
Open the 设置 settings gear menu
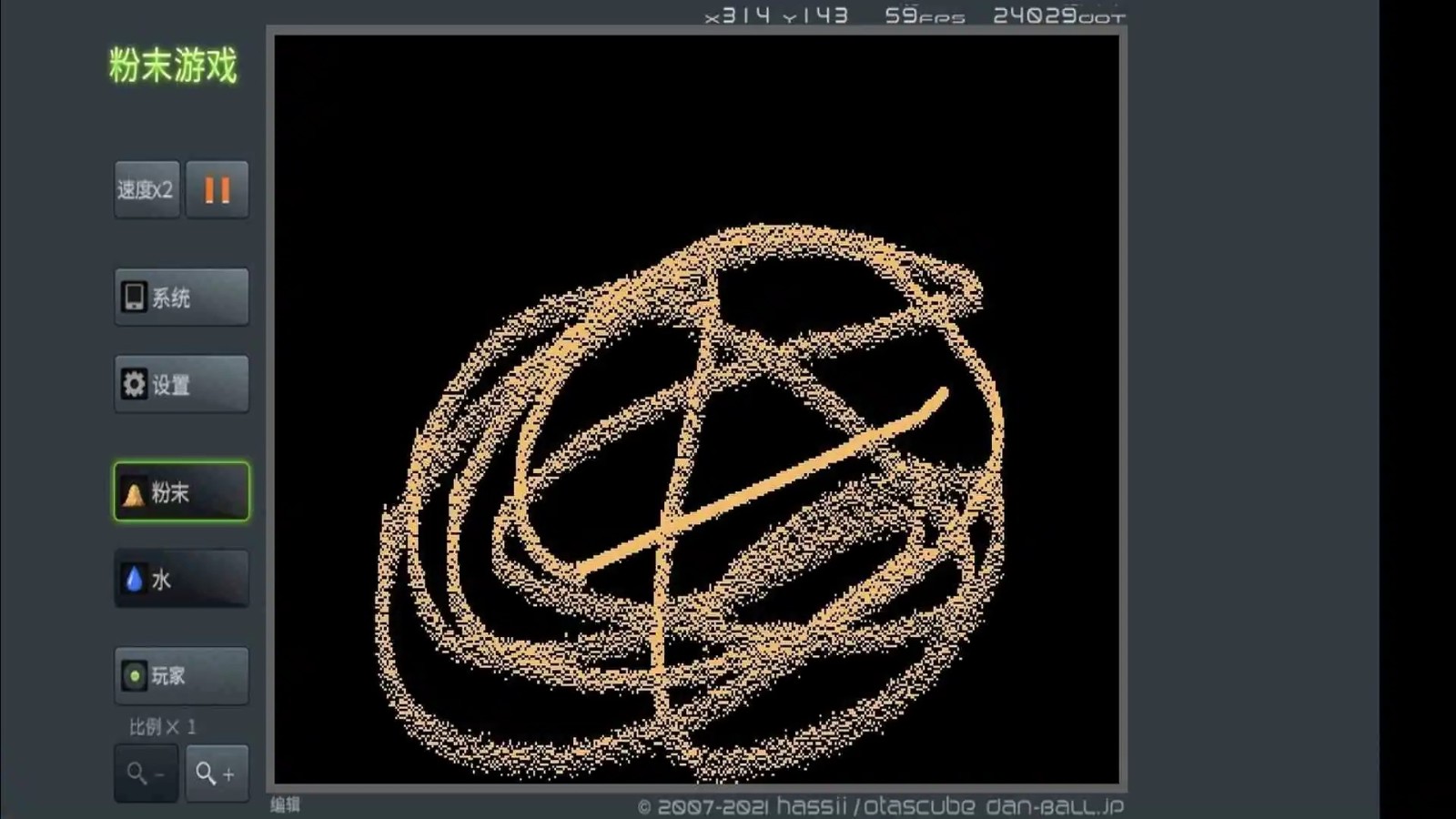coord(181,385)
